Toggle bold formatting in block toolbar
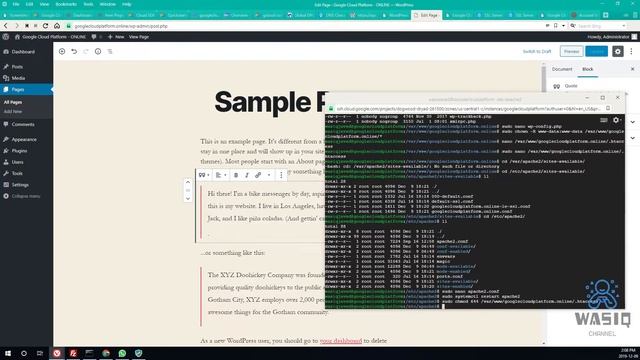Viewport: 640px width, 360px height. [236, 175]
